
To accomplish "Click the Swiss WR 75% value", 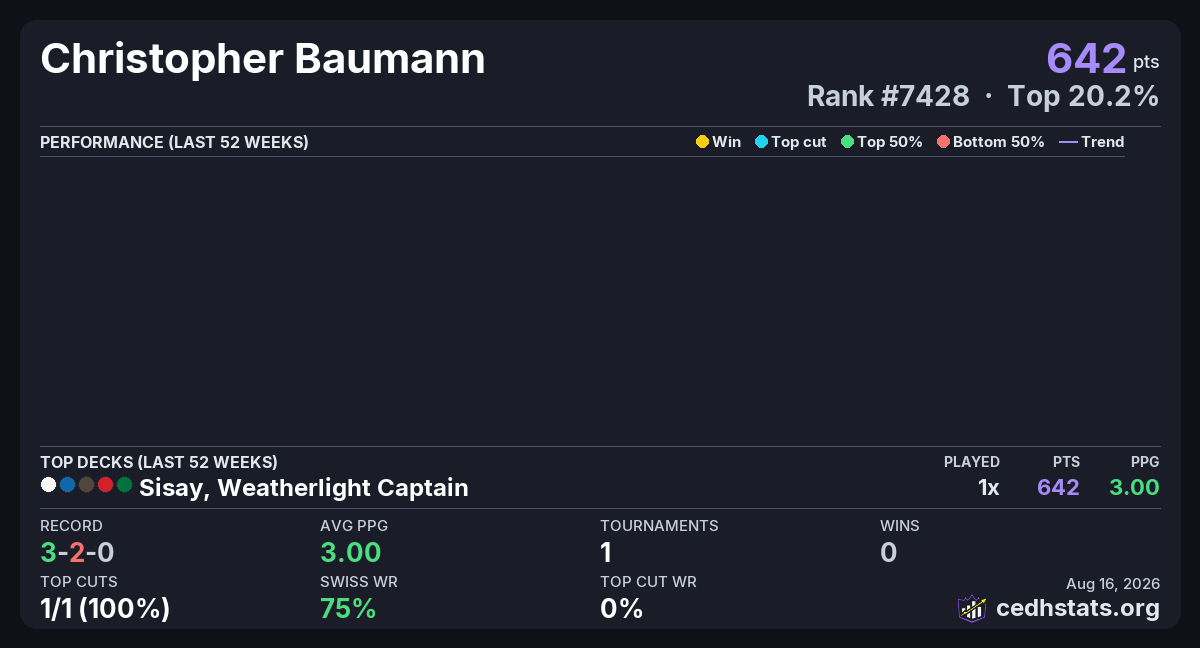I will pos(348,608).
